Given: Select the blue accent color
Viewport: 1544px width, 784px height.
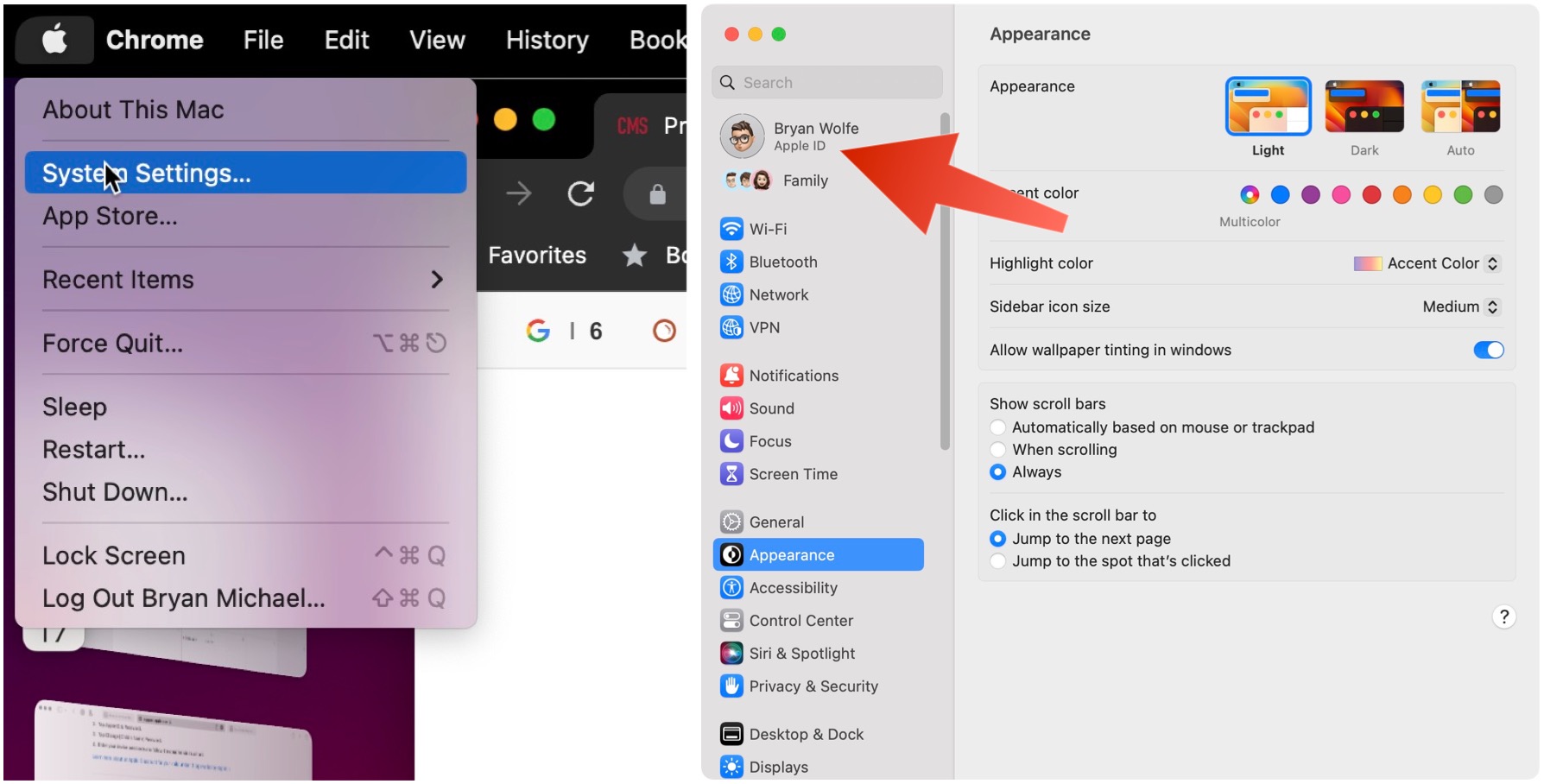Looking at the screenshot, I should click(x=1280, y=195).
